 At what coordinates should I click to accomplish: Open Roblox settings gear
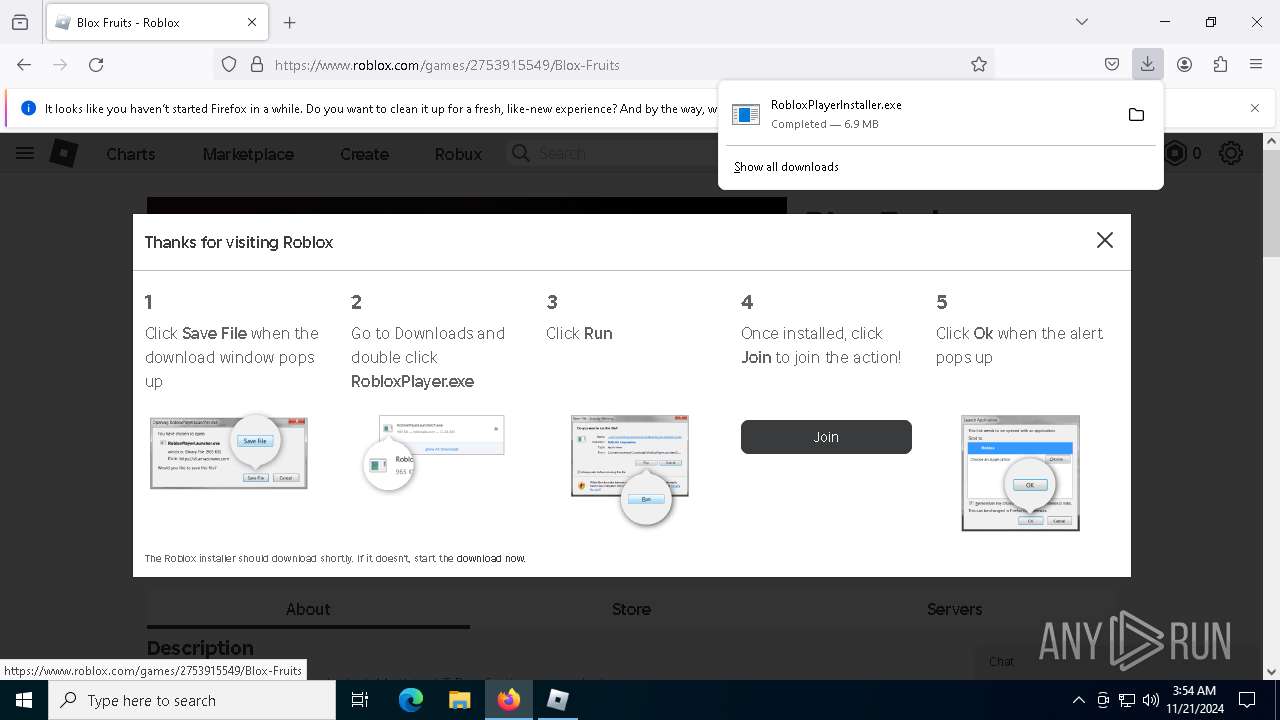(1231, 153)
